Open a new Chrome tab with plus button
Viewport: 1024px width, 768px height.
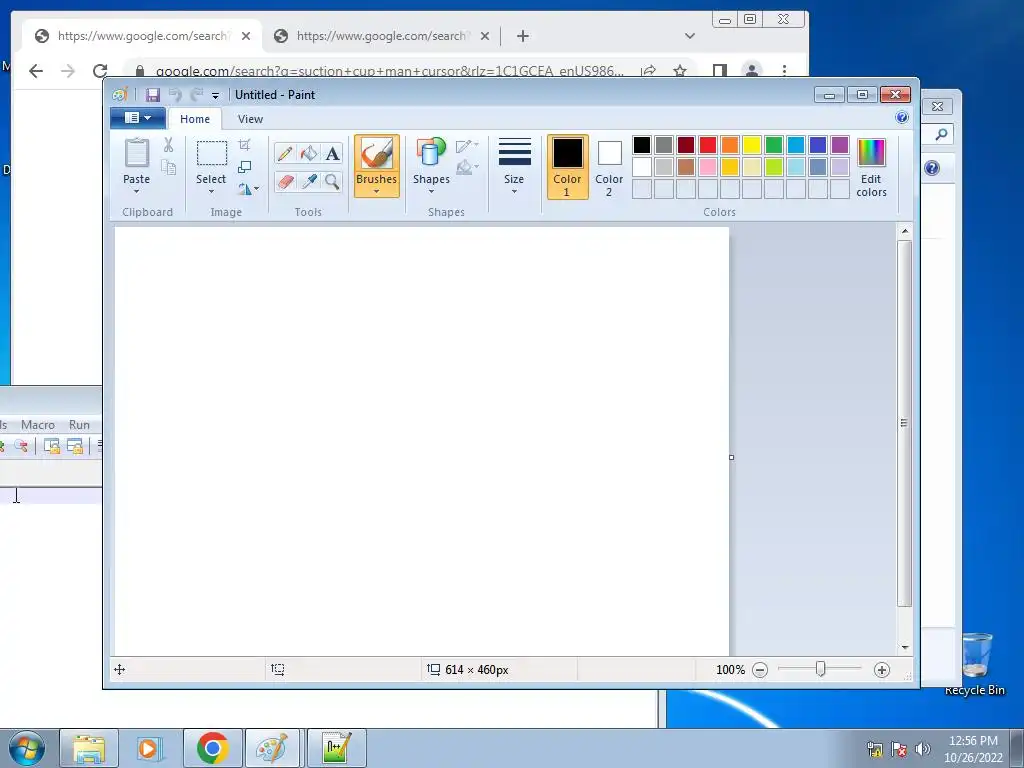coord(522,36)
